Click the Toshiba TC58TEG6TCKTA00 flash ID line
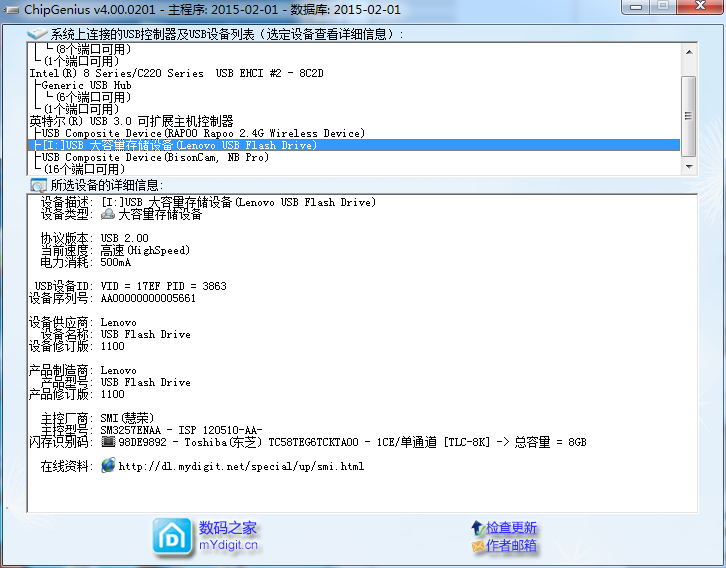Screen dimensions: 726x568 [x=352, y=442]
